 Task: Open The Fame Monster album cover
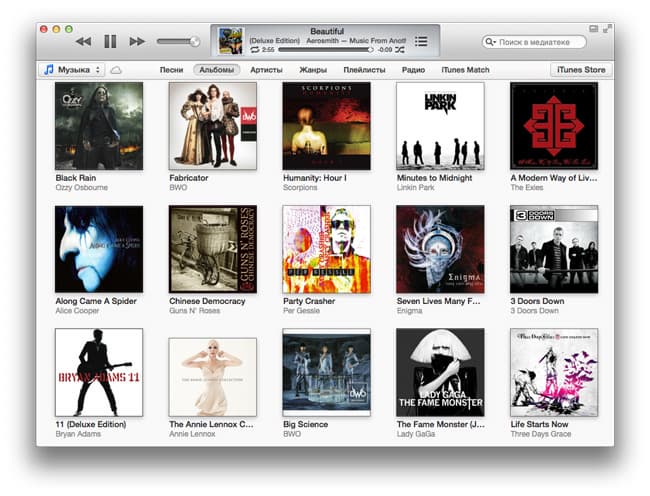tap(440, 373)
